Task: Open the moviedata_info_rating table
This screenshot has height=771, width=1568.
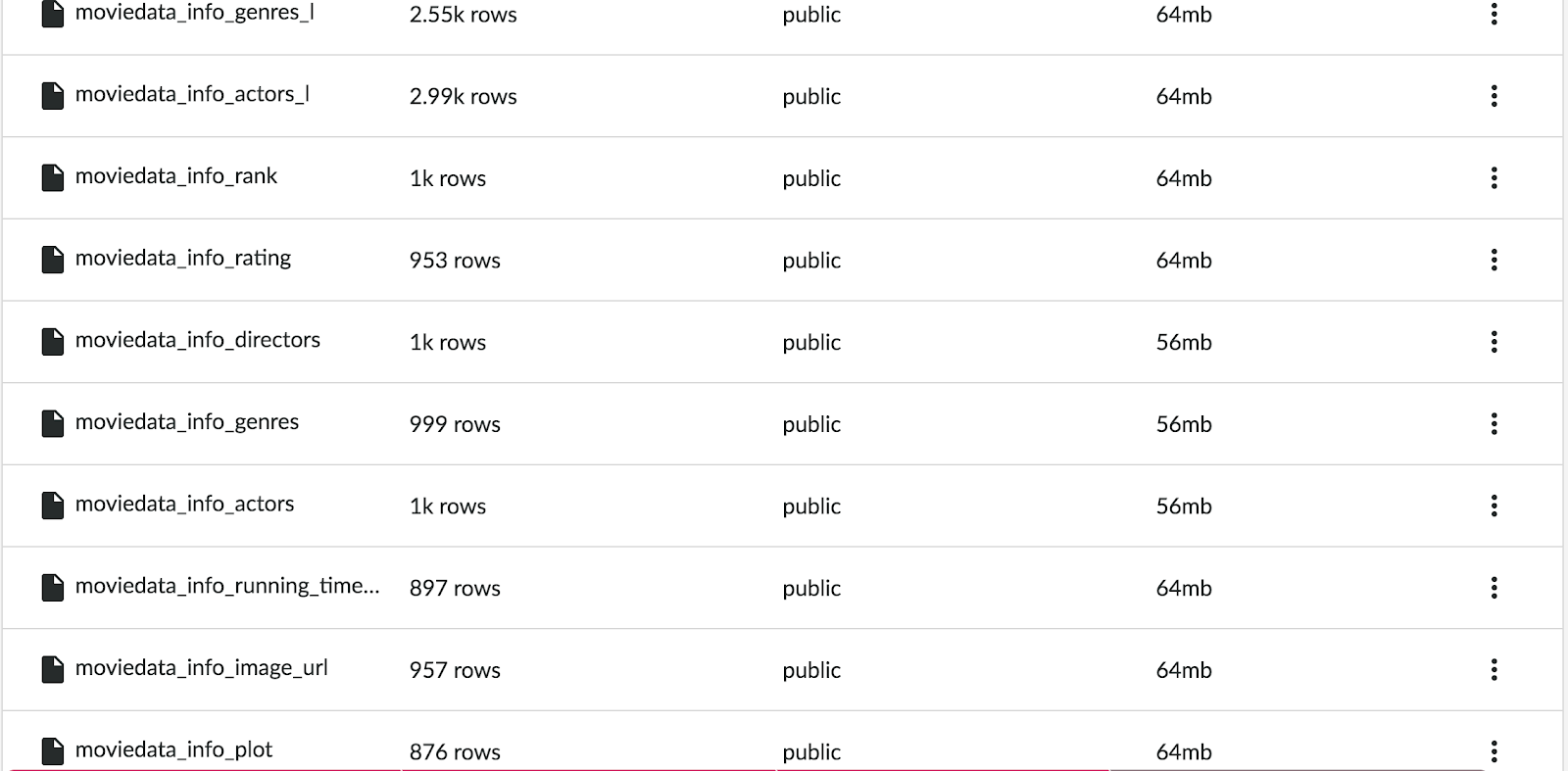Action: pos(183,258)
